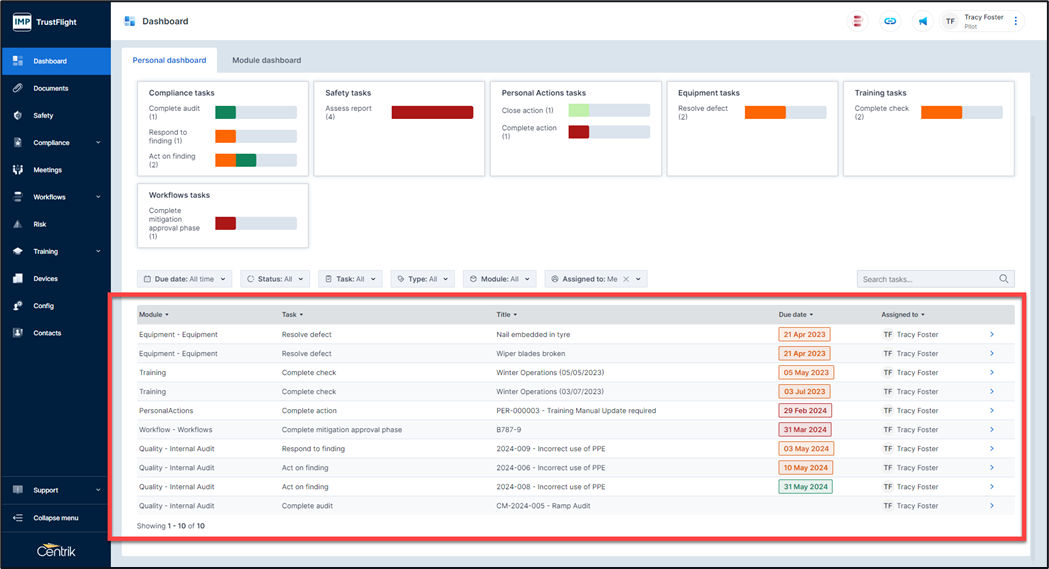Click Collapse menu at sidebar bottom
Screen dimensions: 1049x569
point(55,518)
